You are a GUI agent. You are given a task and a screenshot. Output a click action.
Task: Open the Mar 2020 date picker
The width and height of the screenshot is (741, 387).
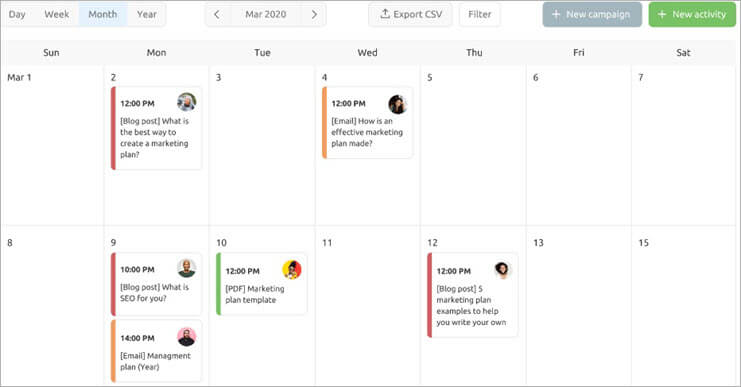click(x=266, y=15)
